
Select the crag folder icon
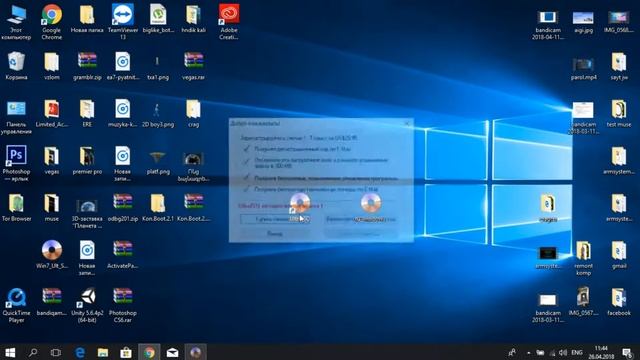tap(193, 113)
